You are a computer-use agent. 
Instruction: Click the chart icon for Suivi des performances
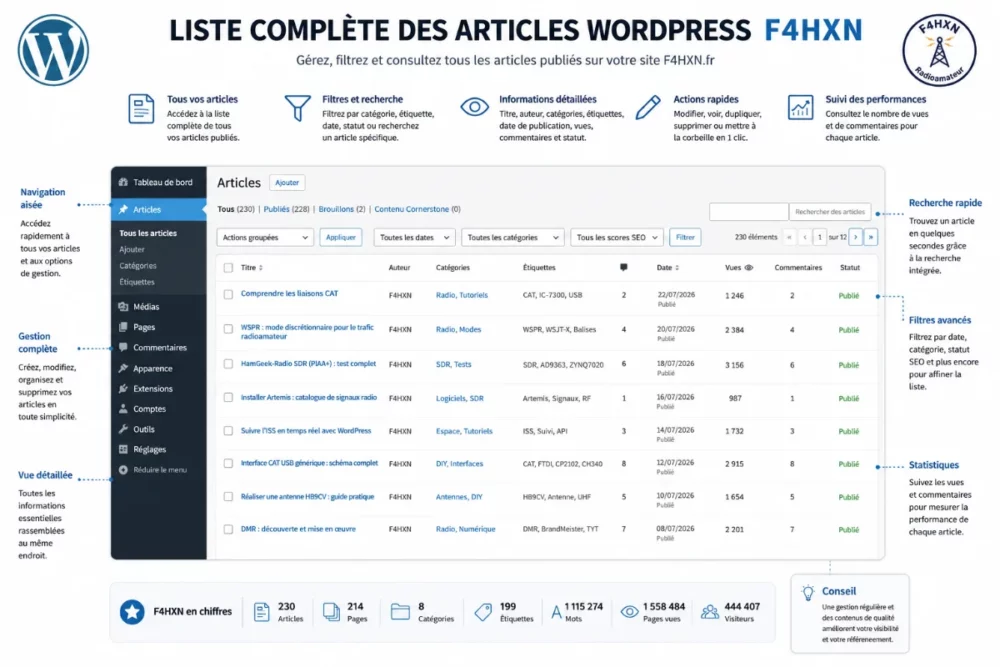tap(800, 107)
